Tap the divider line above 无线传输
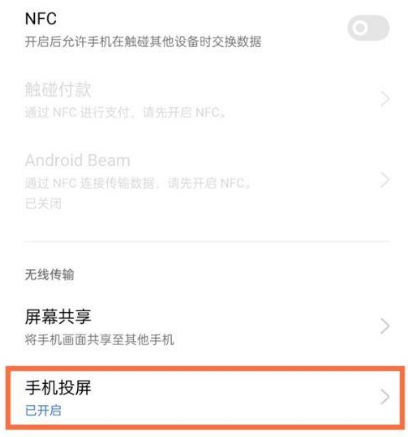408x437 pixels. pyautogui.click(x=207, y=241)
